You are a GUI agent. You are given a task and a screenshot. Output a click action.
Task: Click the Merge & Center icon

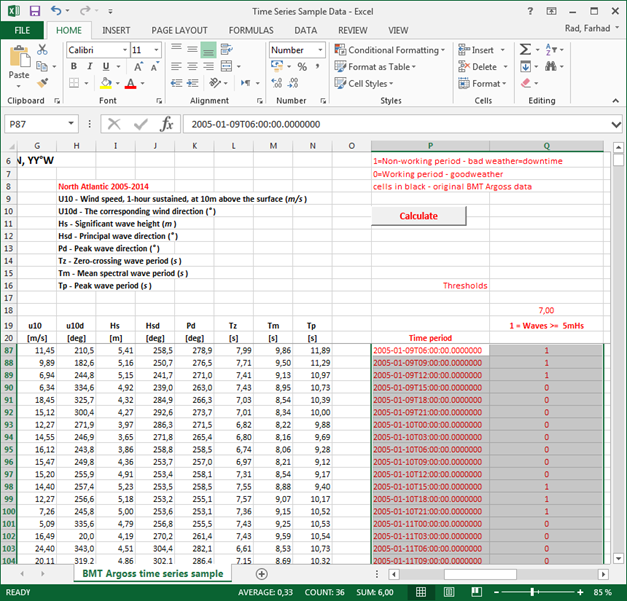pos(226,66)
